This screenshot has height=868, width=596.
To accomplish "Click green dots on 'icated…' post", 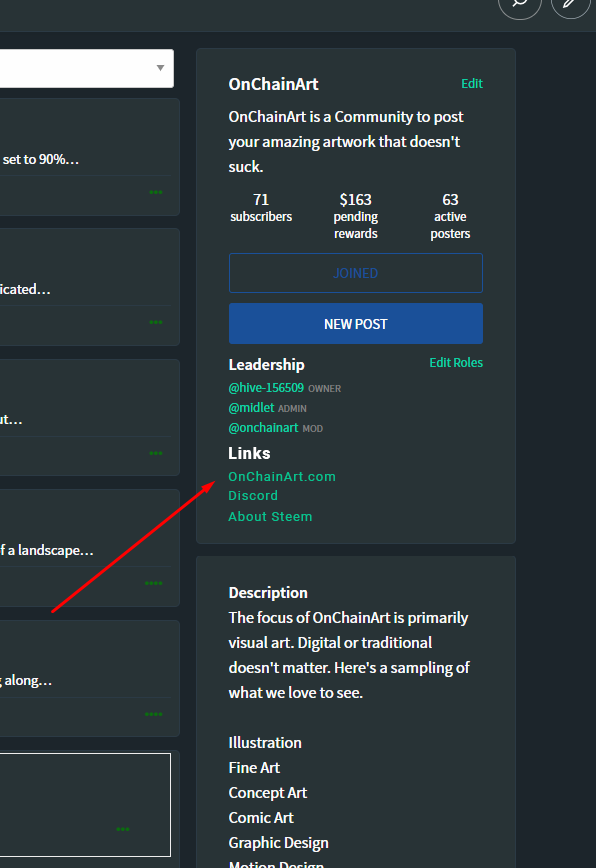I will (156, 322).
